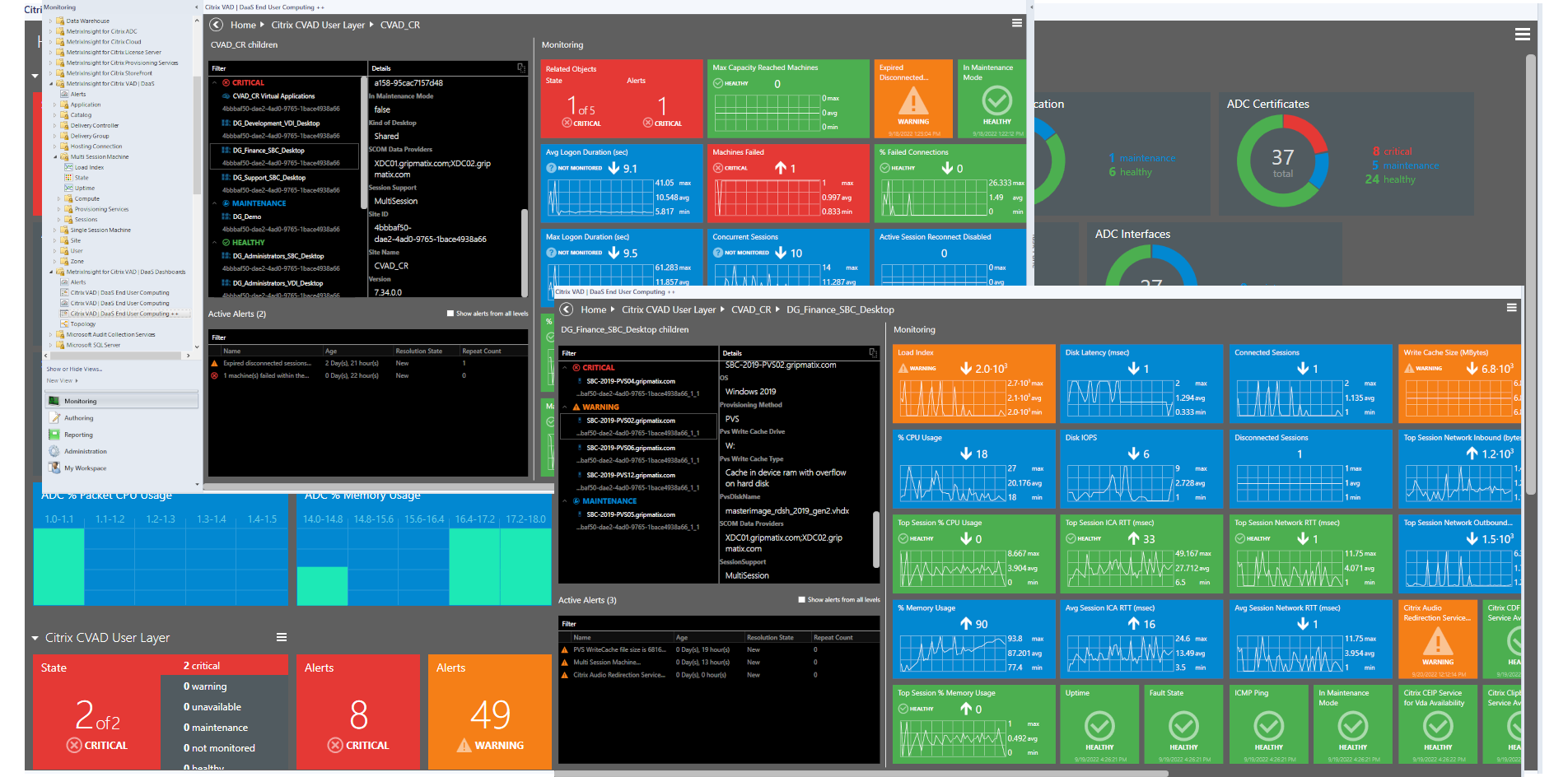
Task: Click the Filter field in CVAD_CR Active Alerts
Action: (368, 337)
